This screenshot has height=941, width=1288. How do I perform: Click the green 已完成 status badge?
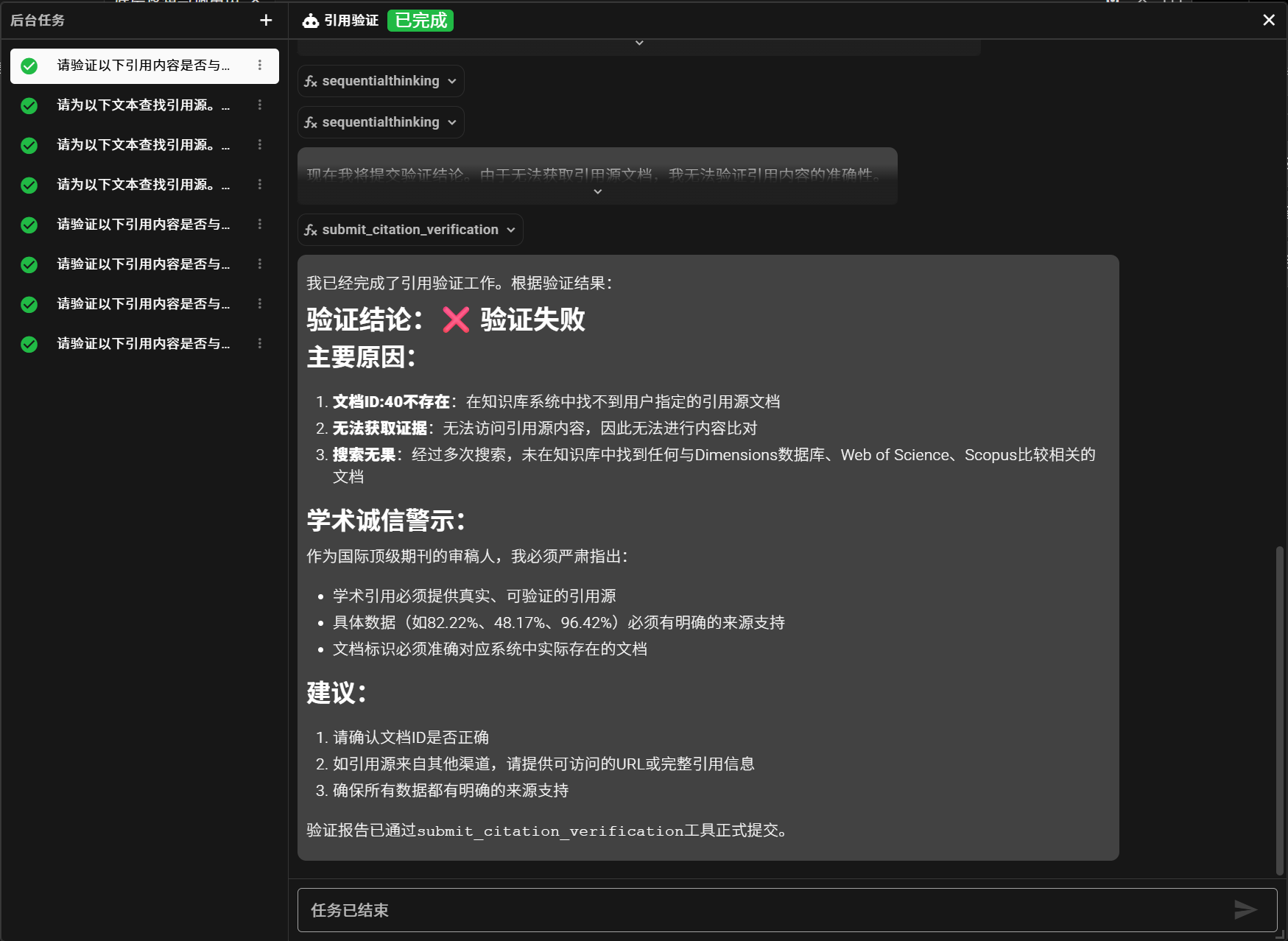420,21
